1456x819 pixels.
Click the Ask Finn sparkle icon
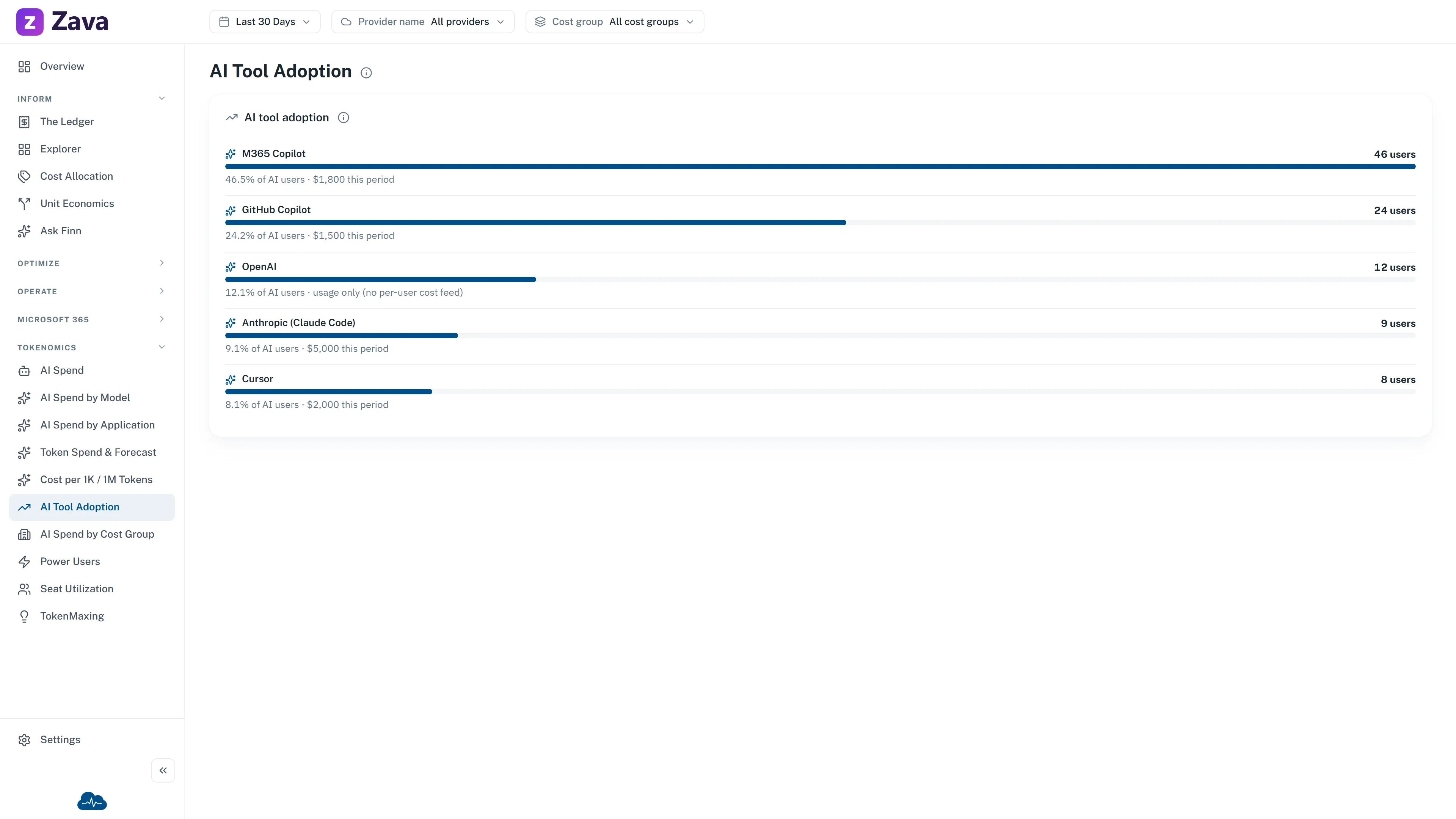24,231
